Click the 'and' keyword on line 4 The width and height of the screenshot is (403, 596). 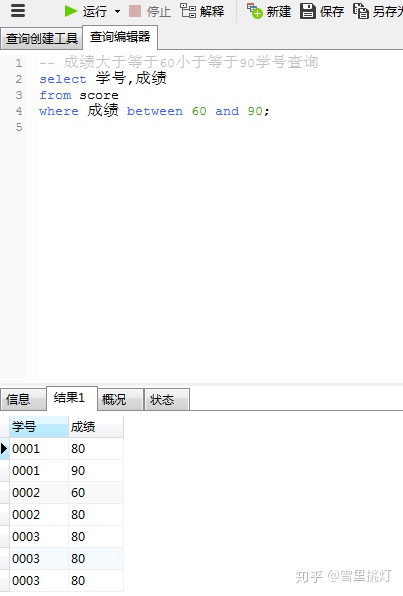coord(227,111)
